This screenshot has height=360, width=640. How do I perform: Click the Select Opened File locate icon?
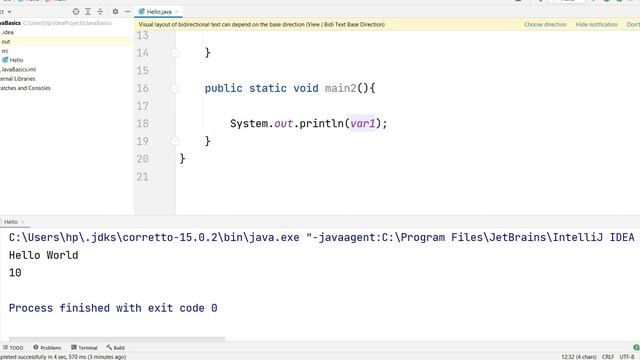pos(76,12)
